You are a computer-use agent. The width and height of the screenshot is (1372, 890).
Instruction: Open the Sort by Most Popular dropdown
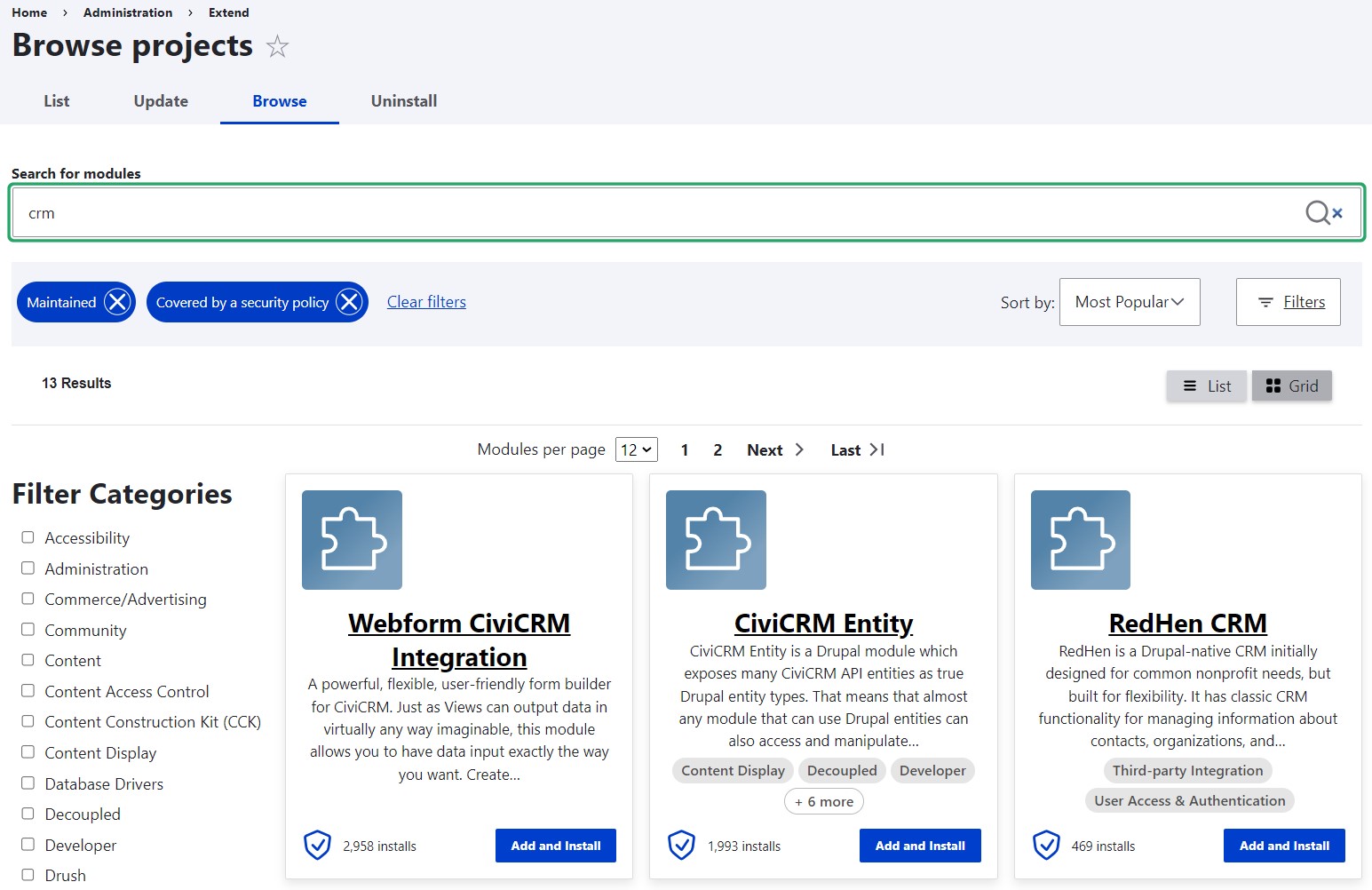coord(1129,302)
